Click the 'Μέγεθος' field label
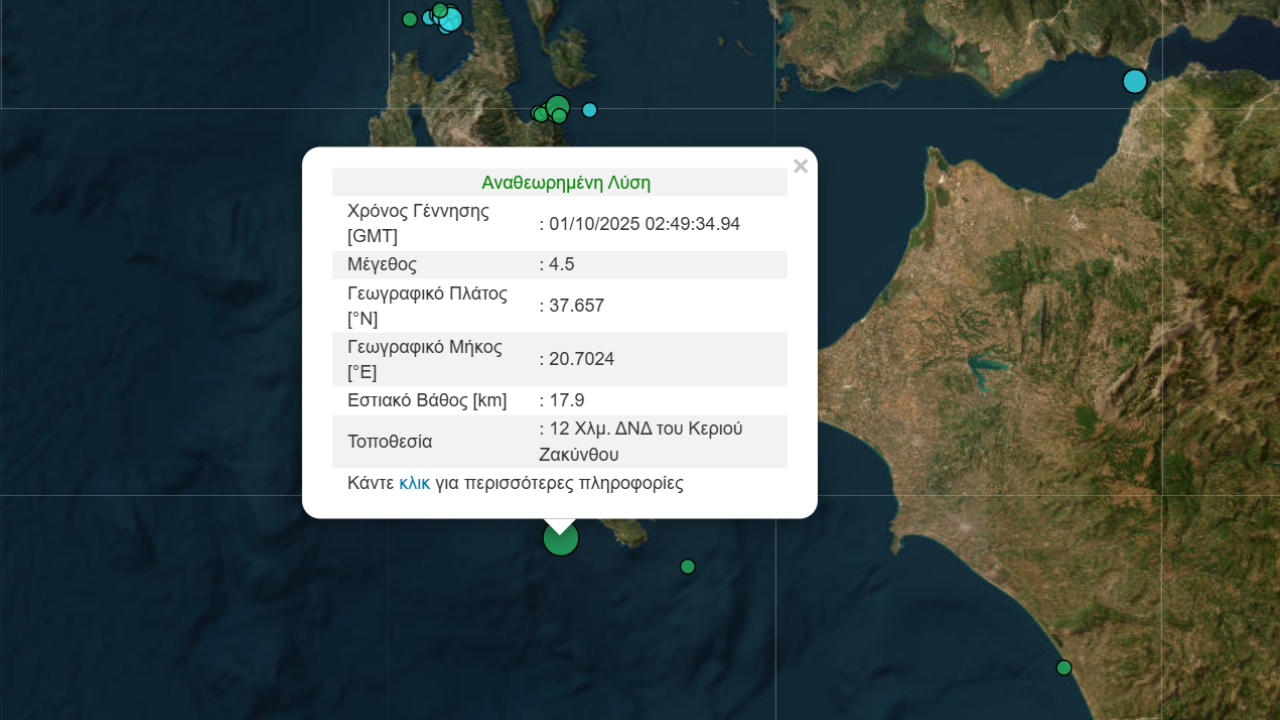Screen dimensions: 1280x720 pos(382,265)
